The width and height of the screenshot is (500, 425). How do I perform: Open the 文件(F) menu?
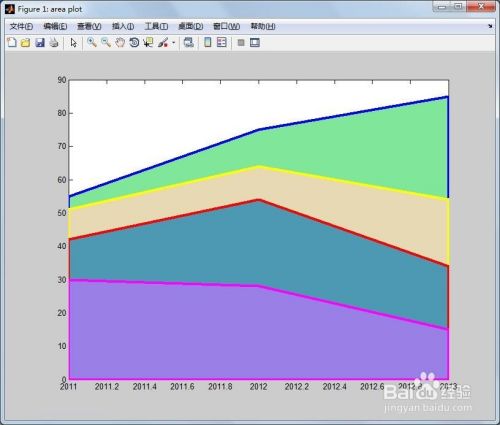(x=21, y=26)
